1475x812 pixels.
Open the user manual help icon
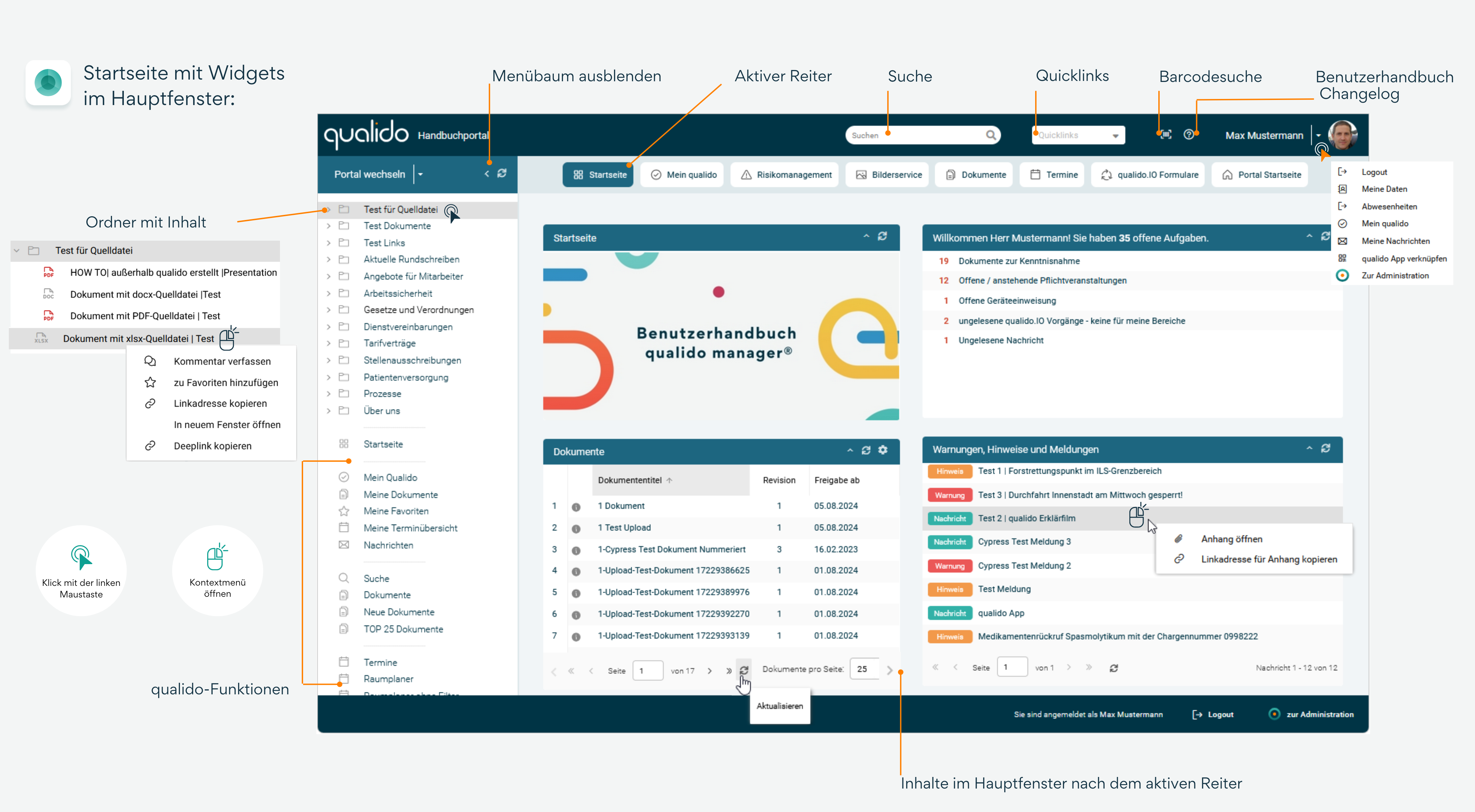click(x=1189, y=134)
